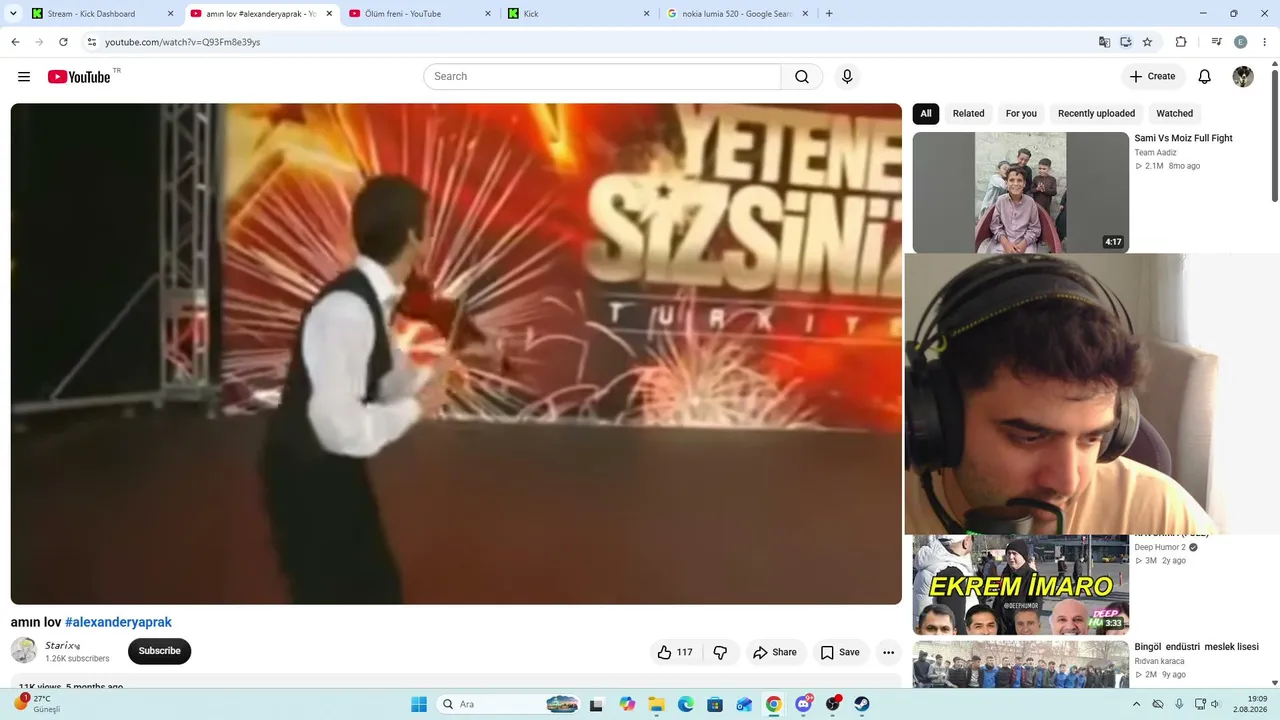This screenshot has width=1280, height=720.
Task: Open the YouTube account avatar menu
Action: (1243, 77)
